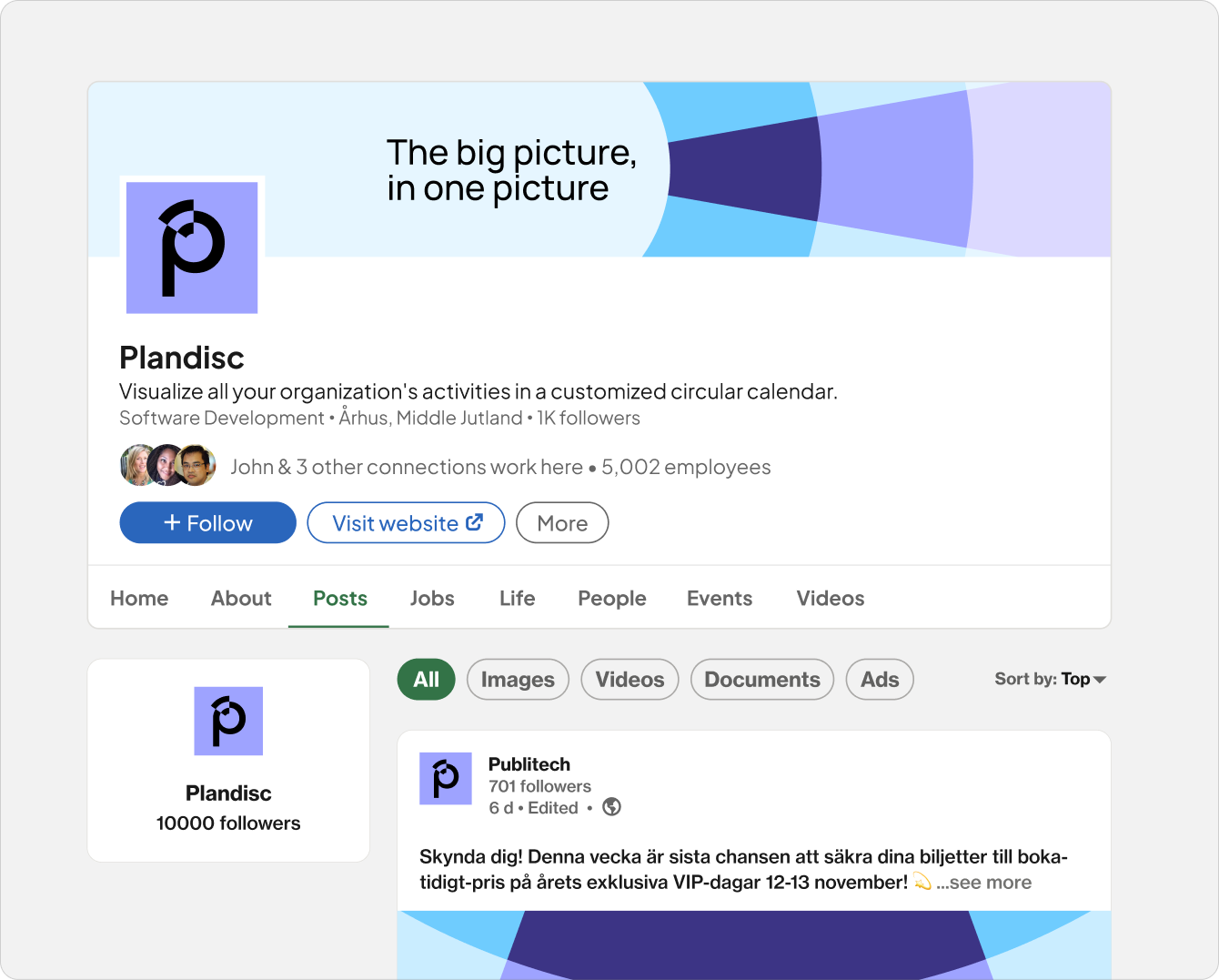
Task: Select the All posts filter chip
Action: coord(426,680)
